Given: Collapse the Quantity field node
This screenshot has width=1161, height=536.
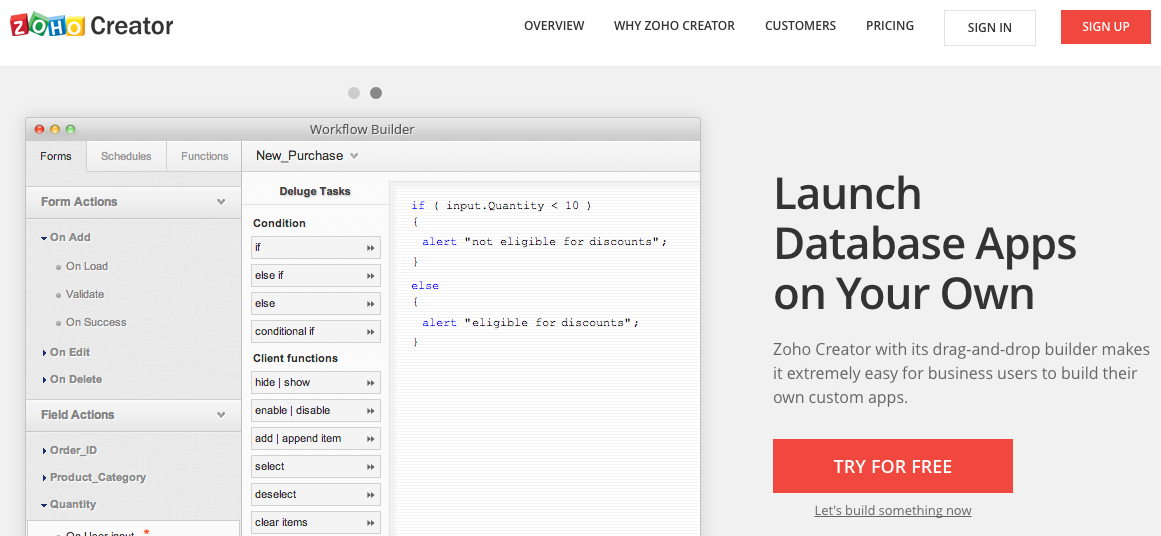Looking at the screenshot, I should (45, 505).
